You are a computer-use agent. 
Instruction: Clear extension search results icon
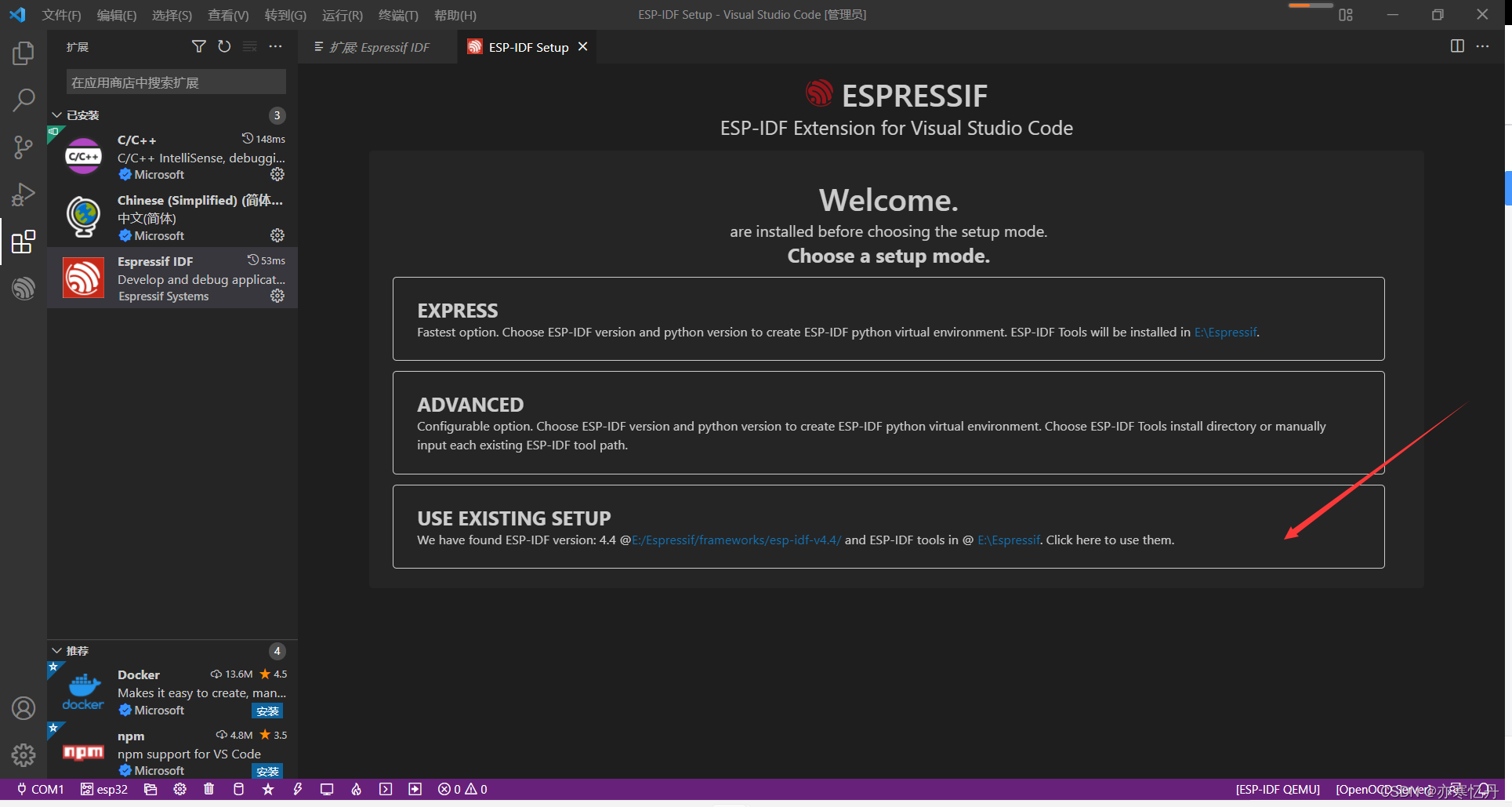pyautogui.click(x=250, y=47)
